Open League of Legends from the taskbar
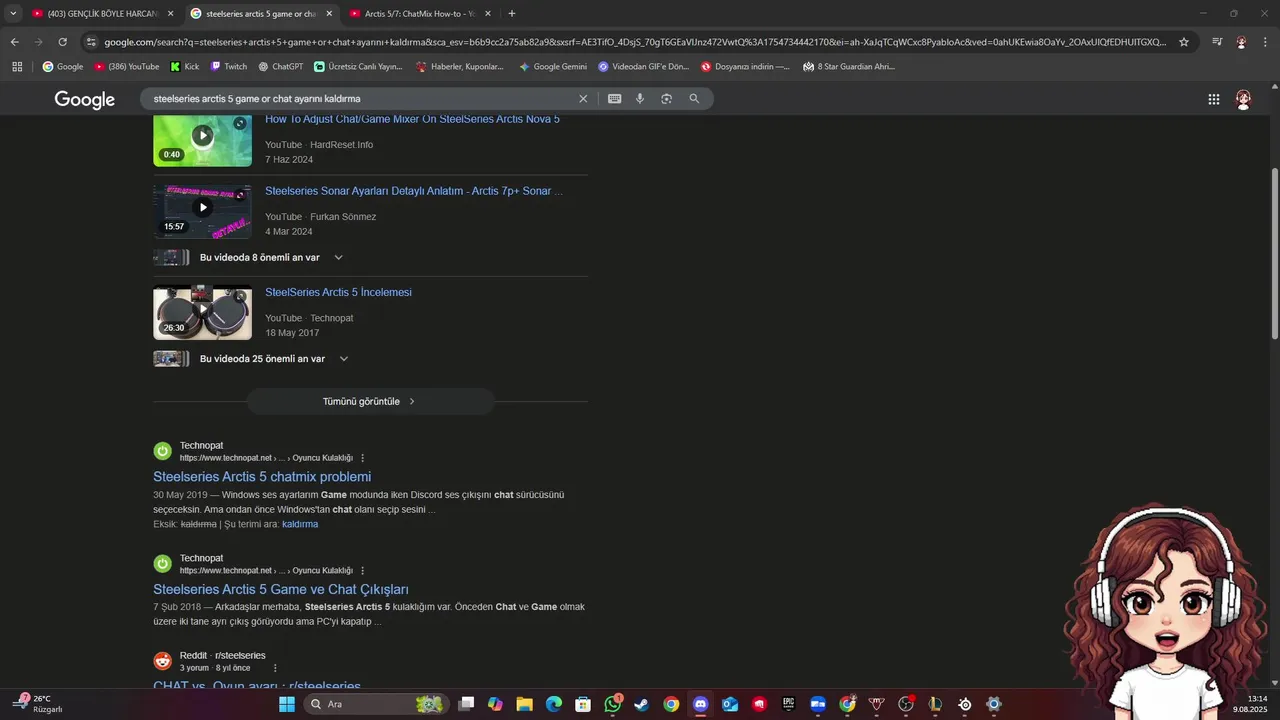Viewport: 1280px width, 720px height. [935, 704]
